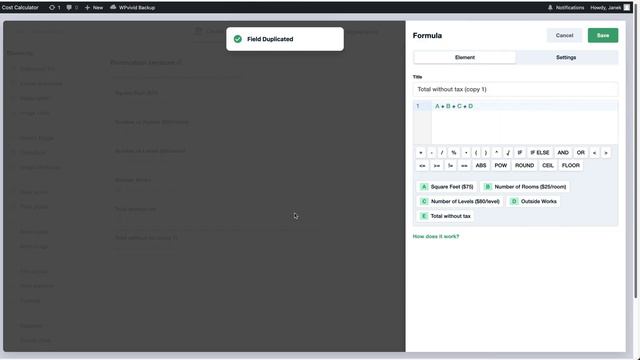
Task: Insert the ROUND function
Action: pos(524,166)
